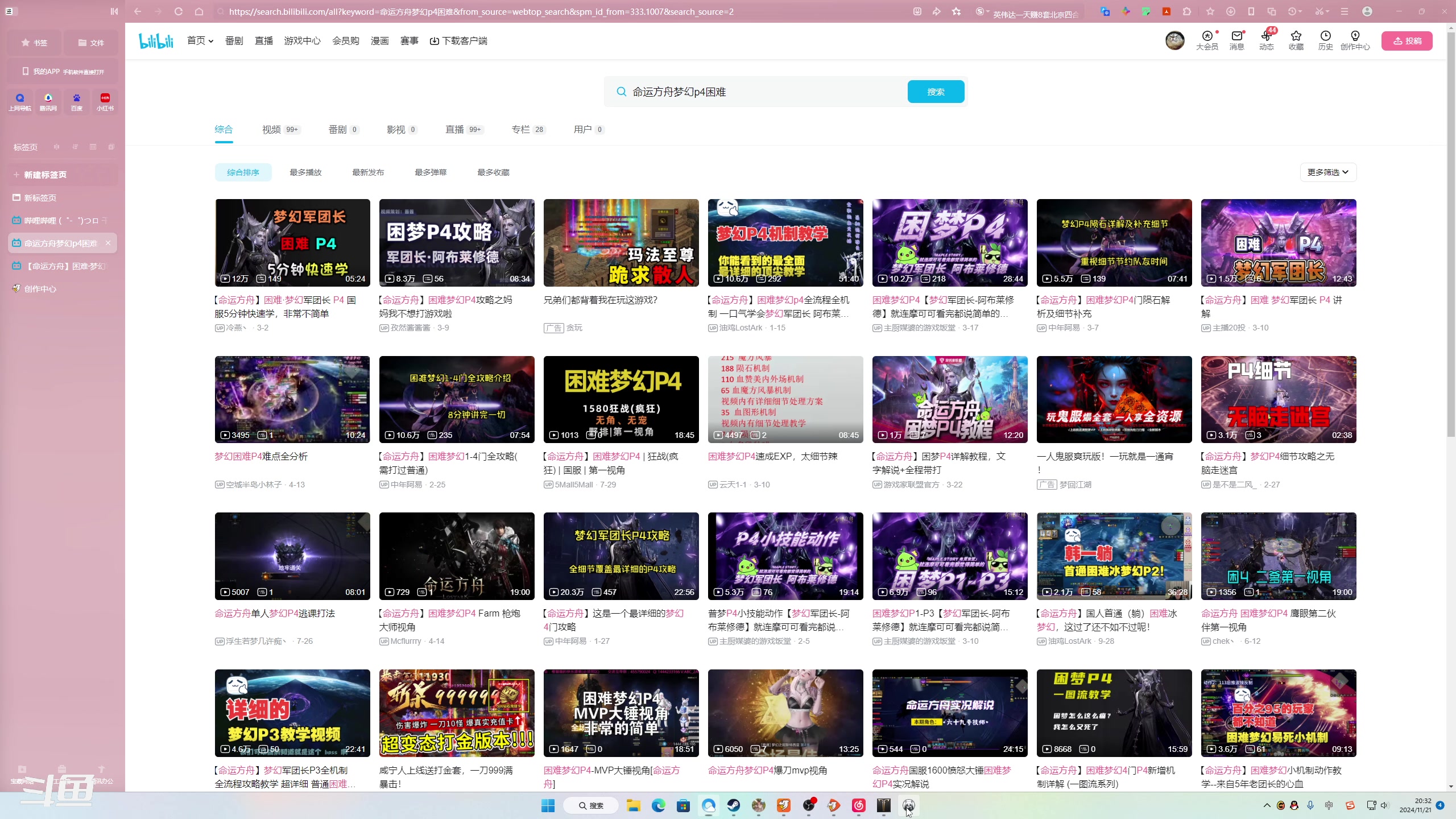Add bookmark with star-plus icon in address bar
Screen dimensions: 1456x819
pos(957,11)
